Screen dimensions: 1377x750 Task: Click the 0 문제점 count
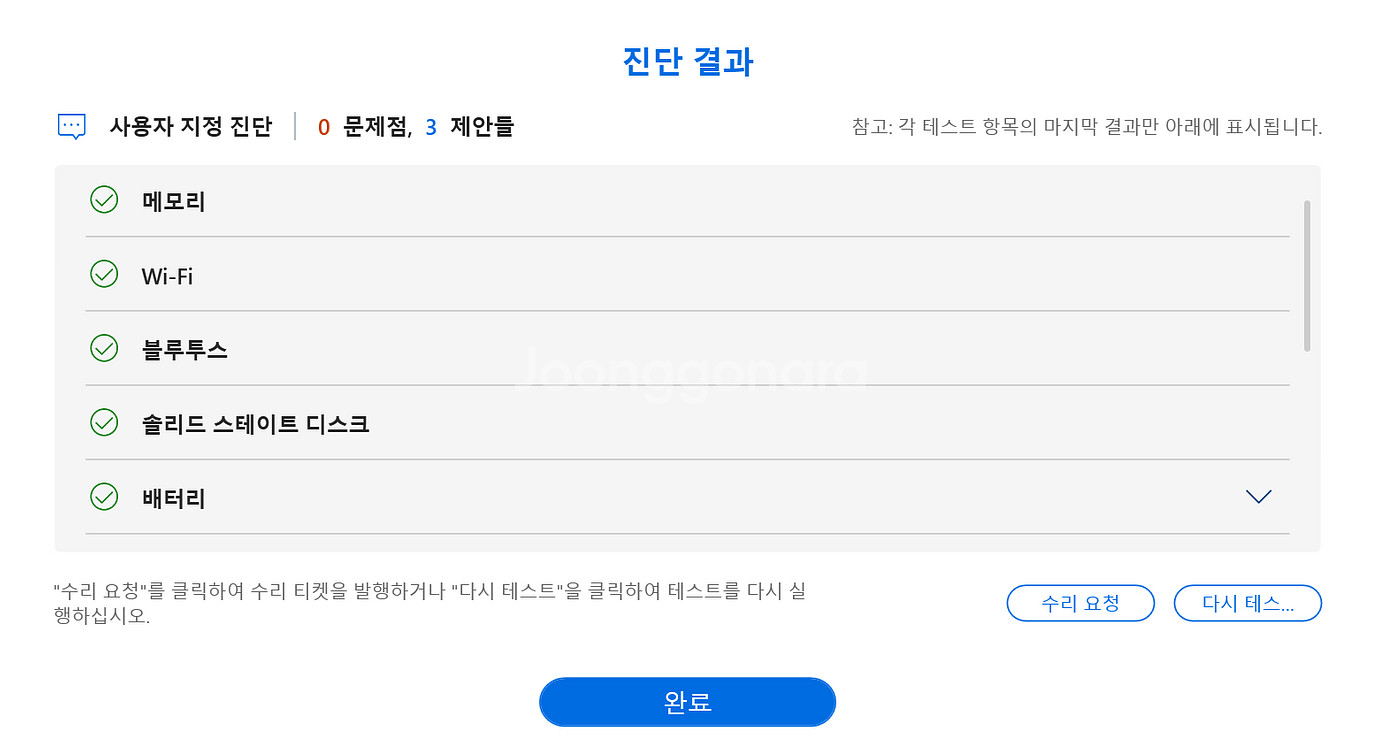tap(364, 127)
